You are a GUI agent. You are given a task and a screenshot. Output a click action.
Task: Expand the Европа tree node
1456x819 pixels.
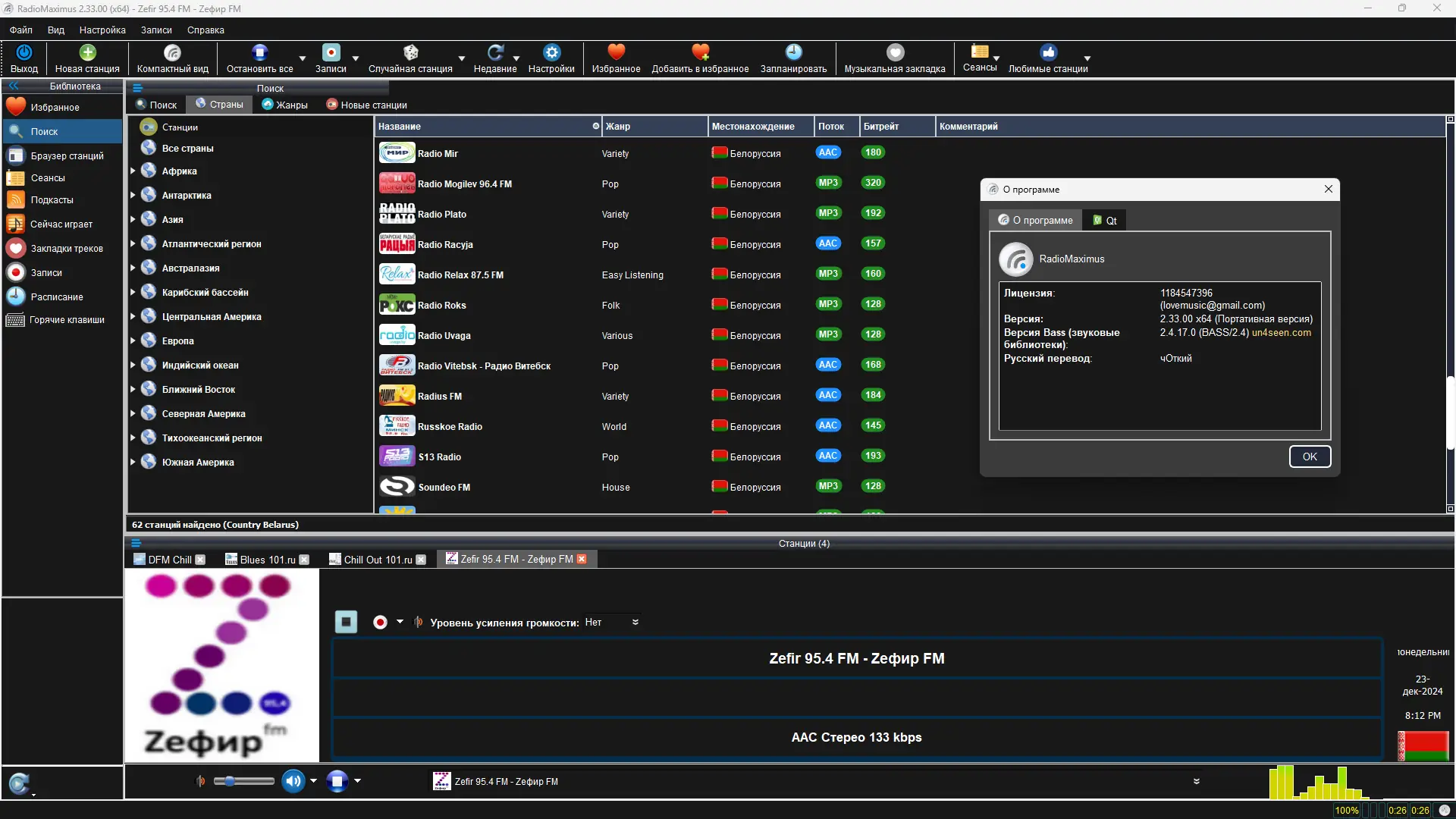[133, 341]
